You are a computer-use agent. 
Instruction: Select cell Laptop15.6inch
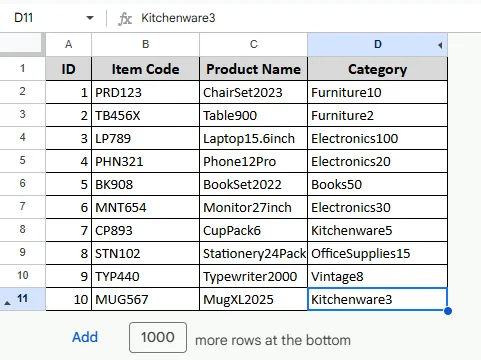tap(254, 138)
